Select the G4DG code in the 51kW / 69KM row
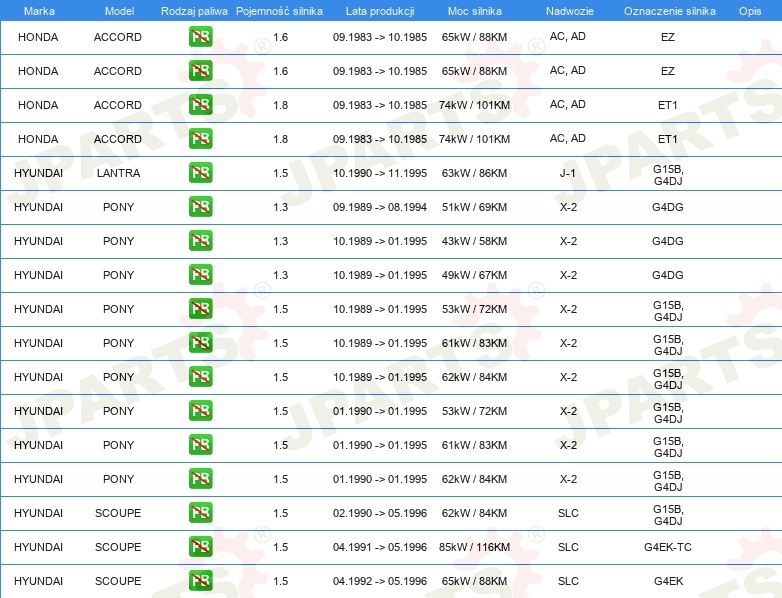This screenshot has width=782, height=598. tap(668, 207)
